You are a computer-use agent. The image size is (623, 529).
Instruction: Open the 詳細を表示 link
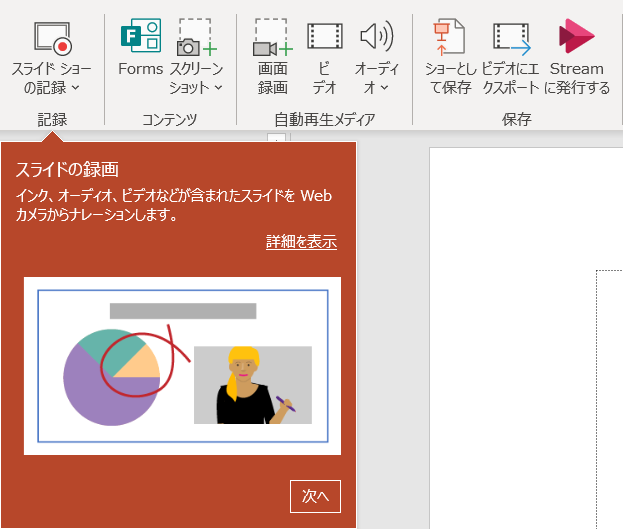[x=301, y=241]
